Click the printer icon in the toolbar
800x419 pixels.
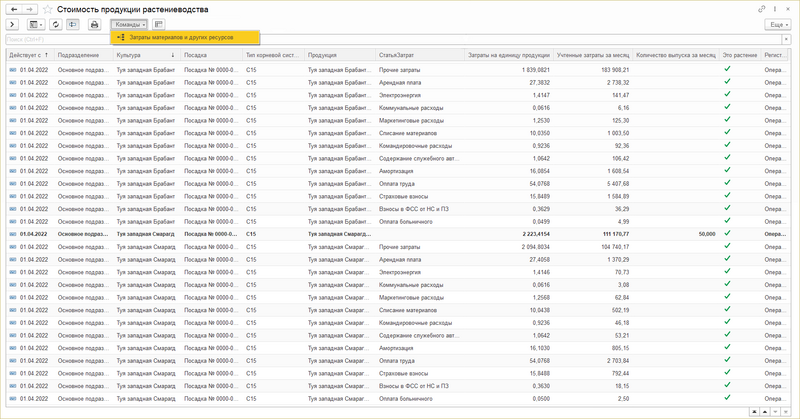(x=95, y=23)
